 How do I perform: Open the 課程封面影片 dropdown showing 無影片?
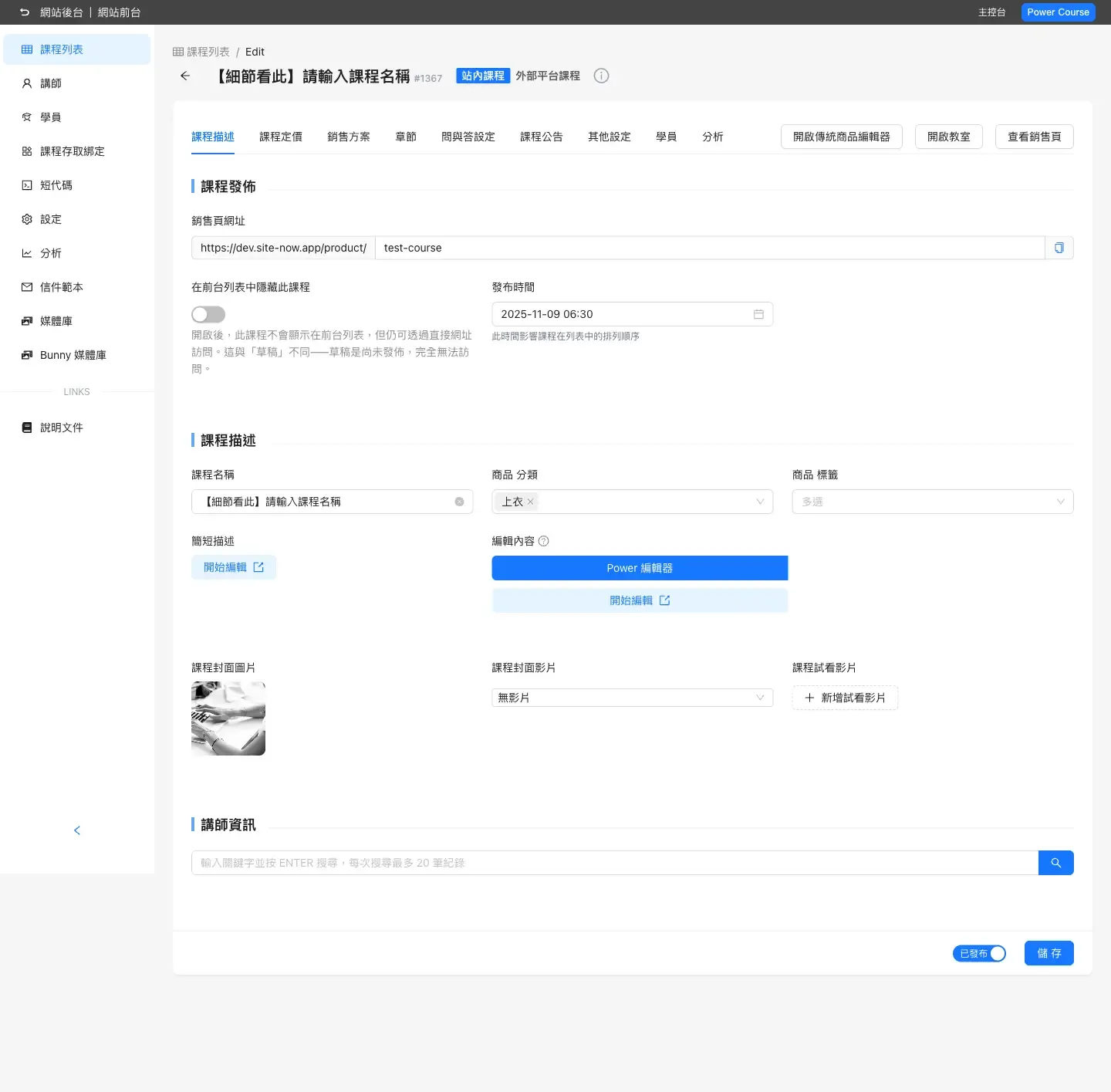[x=633, y=698]
